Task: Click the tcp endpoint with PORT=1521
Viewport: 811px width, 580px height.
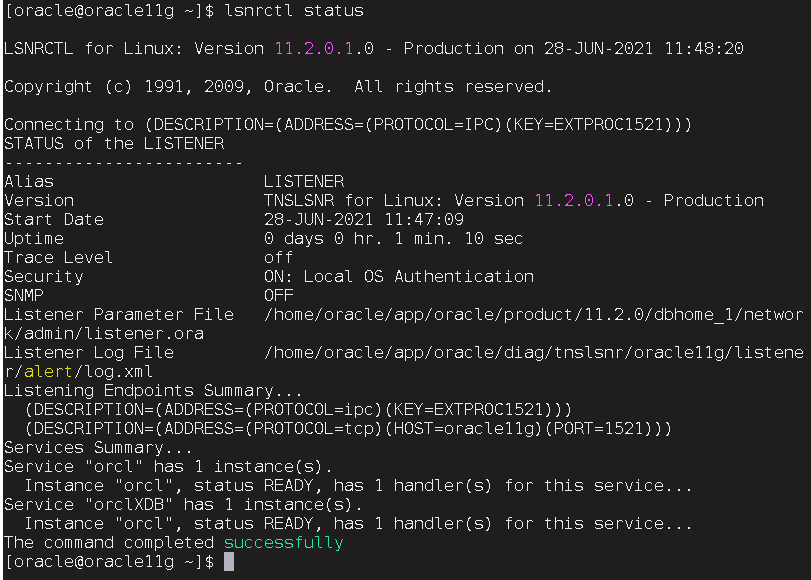Action: 348,428
